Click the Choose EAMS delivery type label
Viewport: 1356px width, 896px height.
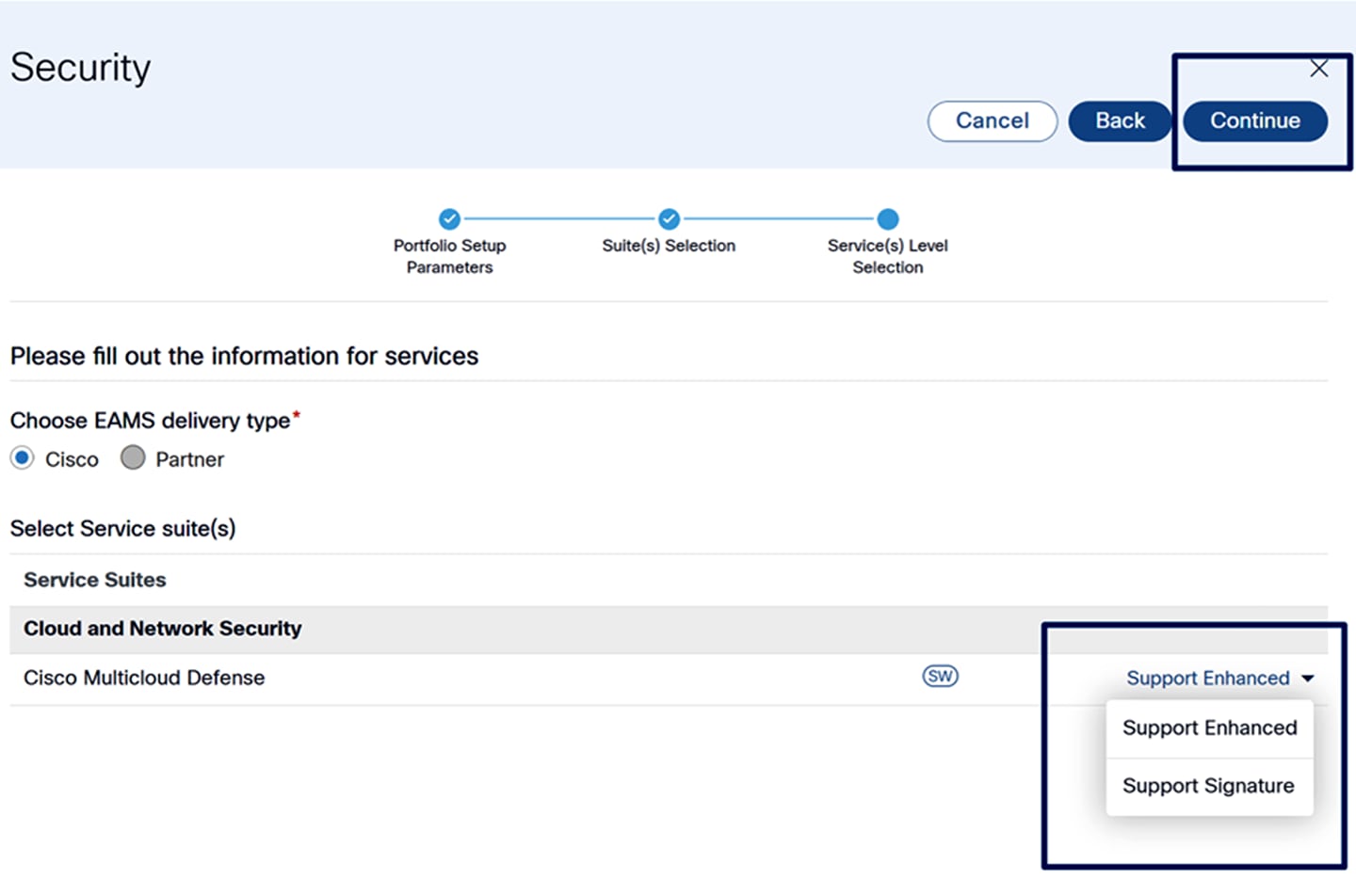(151, 421)
